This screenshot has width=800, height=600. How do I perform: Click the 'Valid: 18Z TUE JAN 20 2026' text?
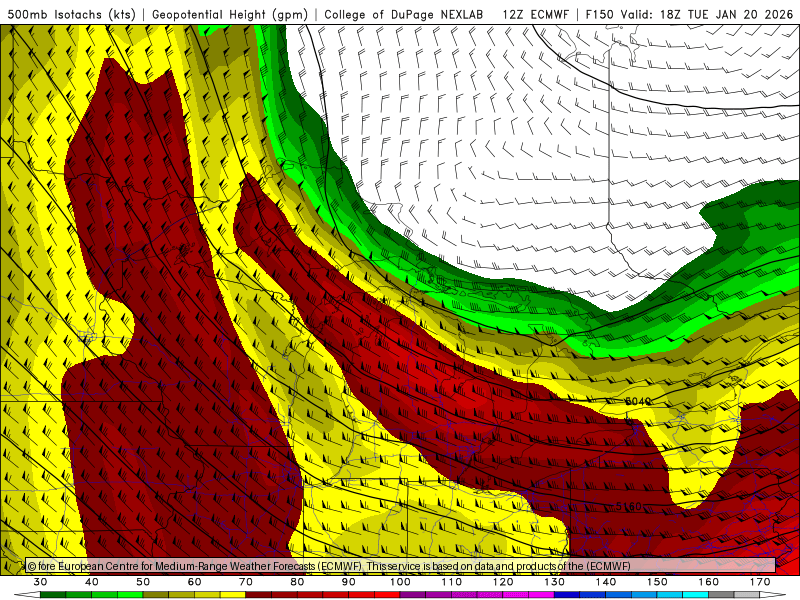(x=709, y=14)
